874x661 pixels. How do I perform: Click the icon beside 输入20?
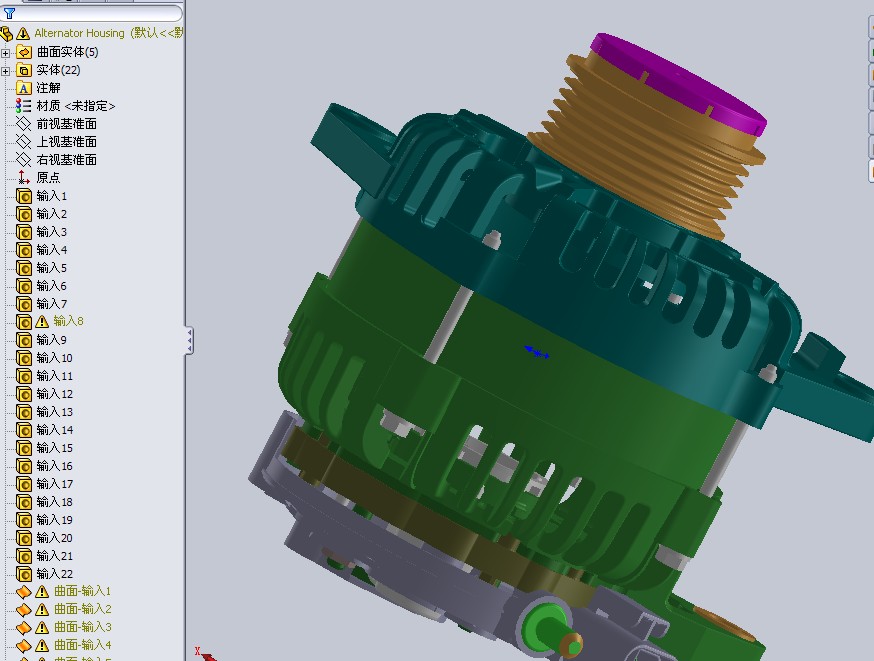(24, 538)
